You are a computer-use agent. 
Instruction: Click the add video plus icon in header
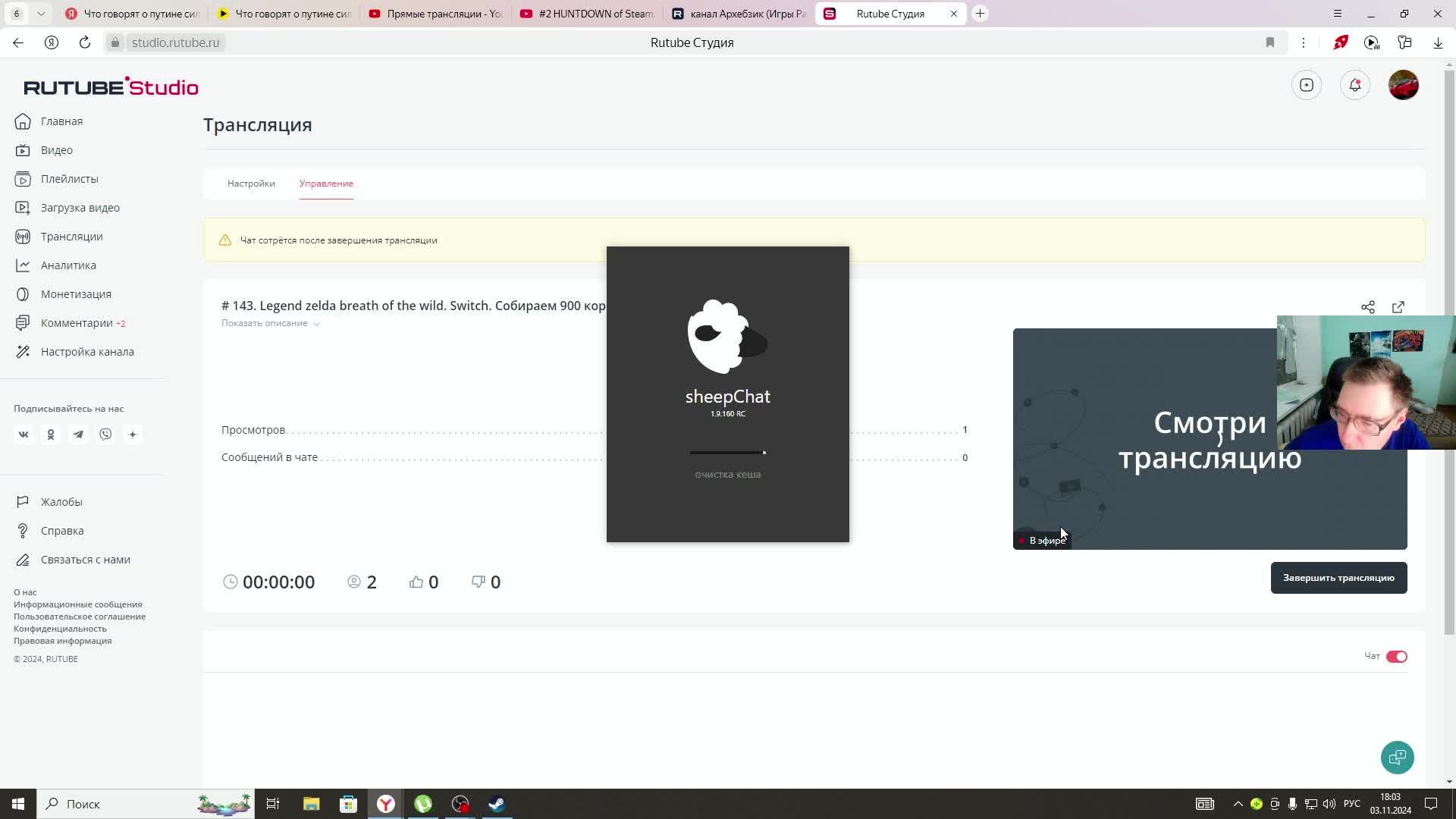pos(1306,85)
